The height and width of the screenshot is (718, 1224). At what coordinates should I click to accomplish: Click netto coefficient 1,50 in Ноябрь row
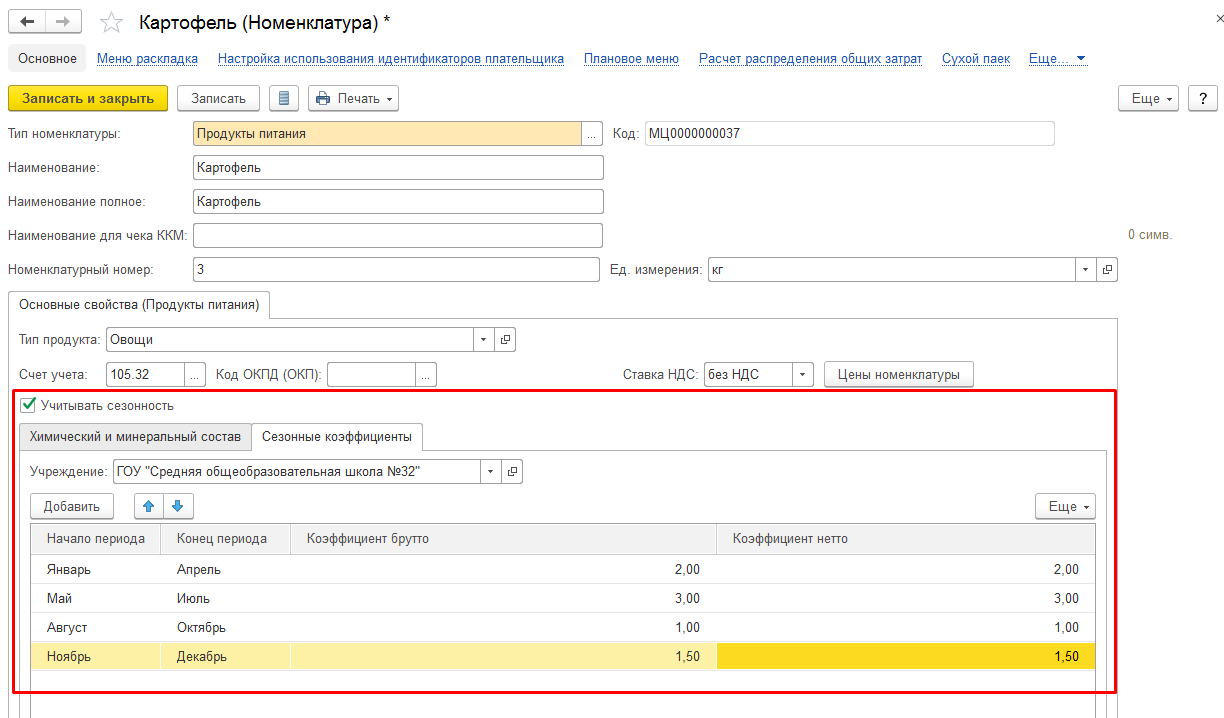(x=906, y=656)
